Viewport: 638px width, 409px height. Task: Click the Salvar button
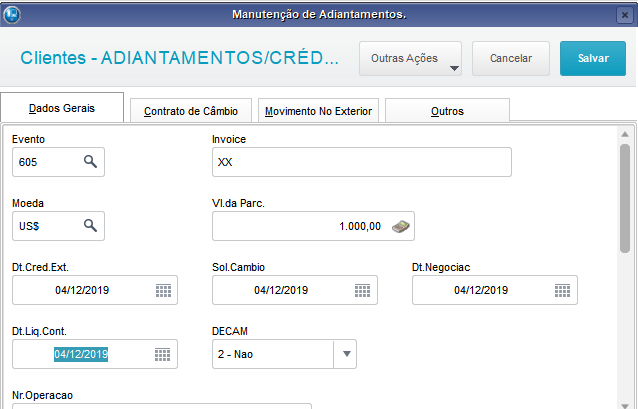[x=593, y=59]
